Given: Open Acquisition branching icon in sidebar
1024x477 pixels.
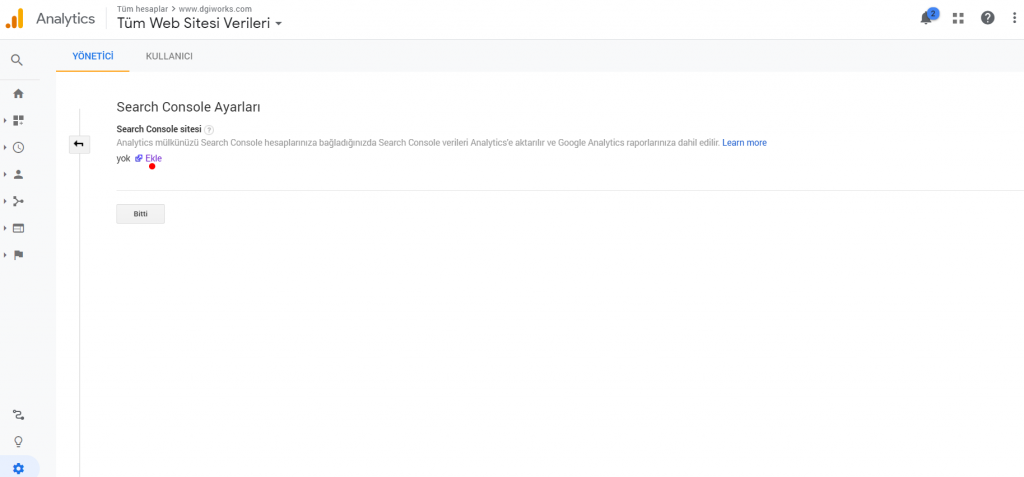Looking at the screenshot, I should coord(18,201).
